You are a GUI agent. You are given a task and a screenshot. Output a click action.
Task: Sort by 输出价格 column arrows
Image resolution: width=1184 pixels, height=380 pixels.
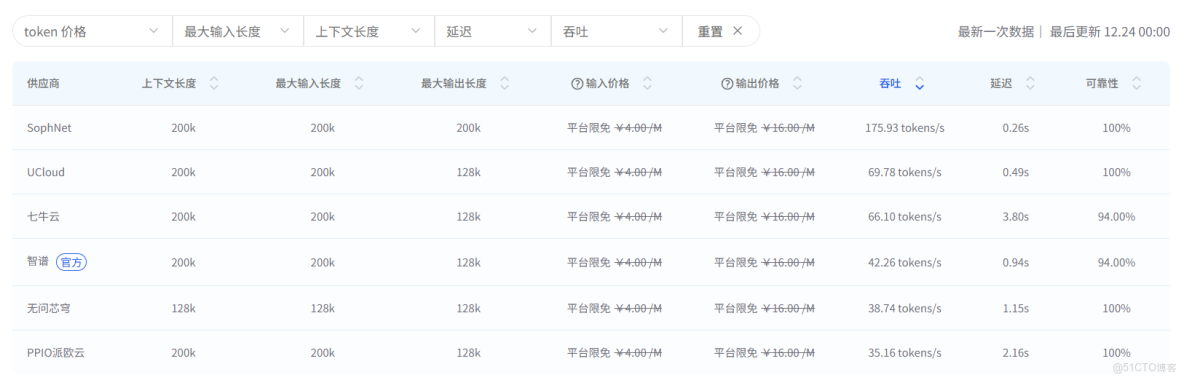pos(797,84)
